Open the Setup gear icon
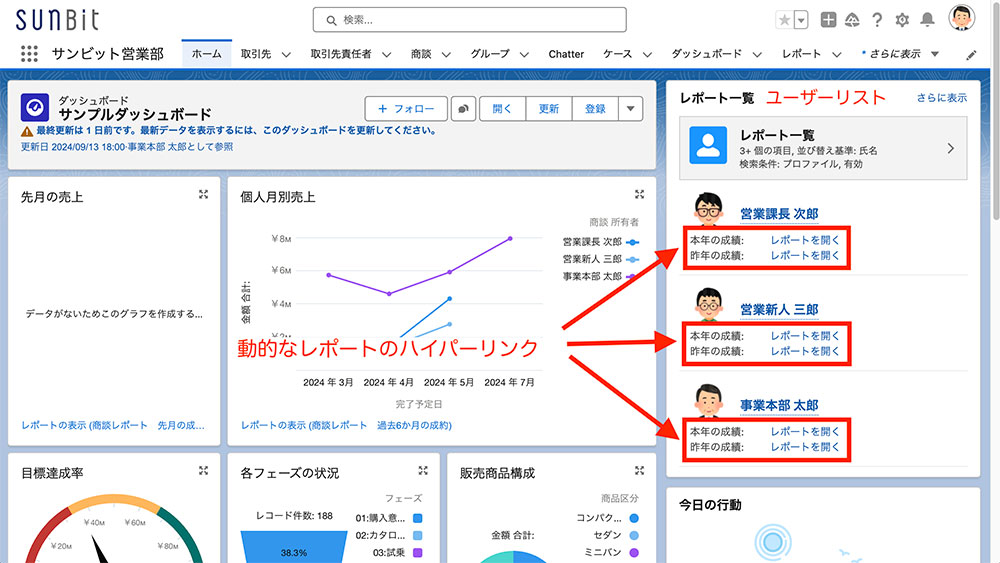The image size is (1000, 563). pyautogui.click(x=902, y=20)
